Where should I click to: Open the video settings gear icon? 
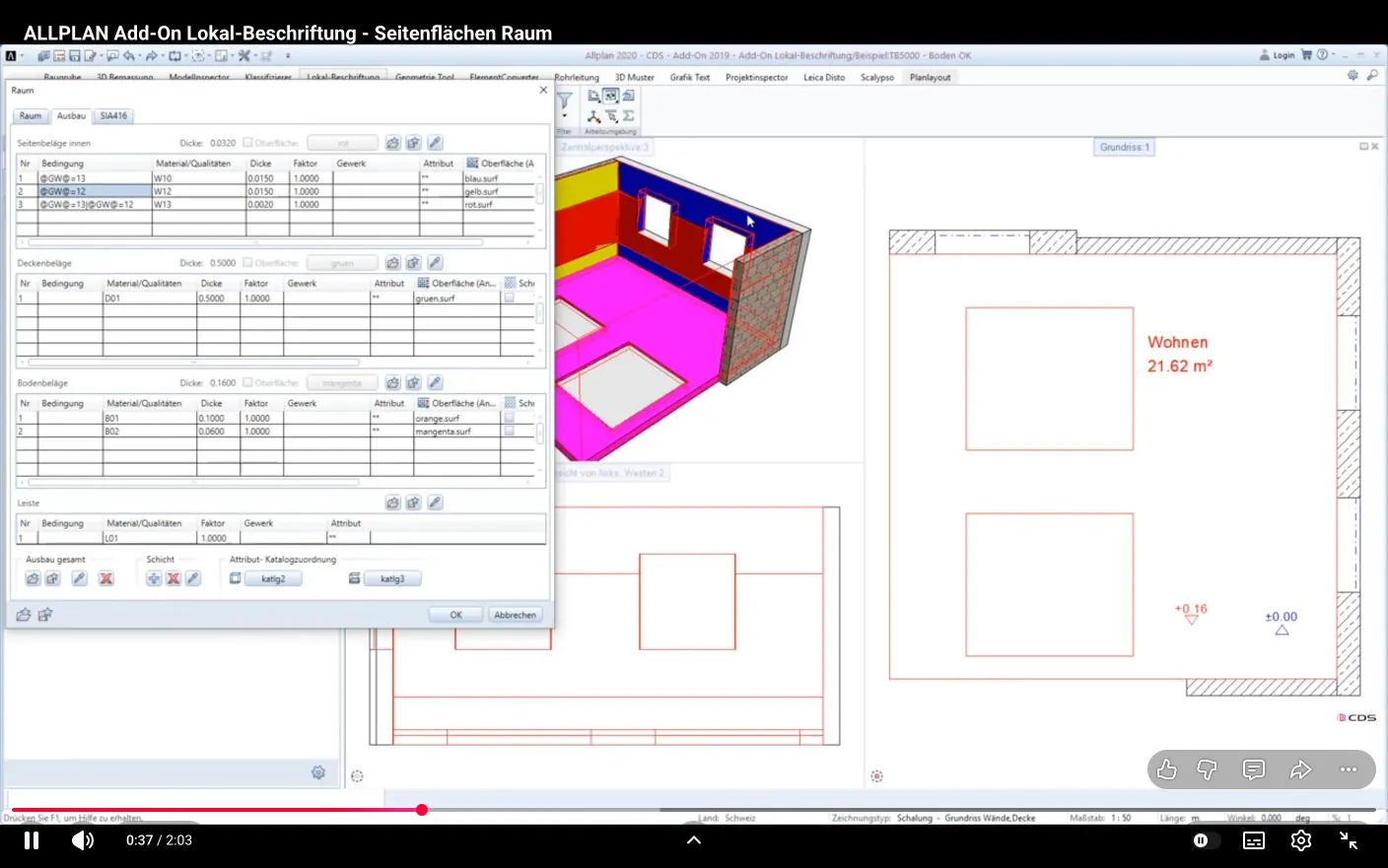pyautogui.click(x=1301, y=840)
